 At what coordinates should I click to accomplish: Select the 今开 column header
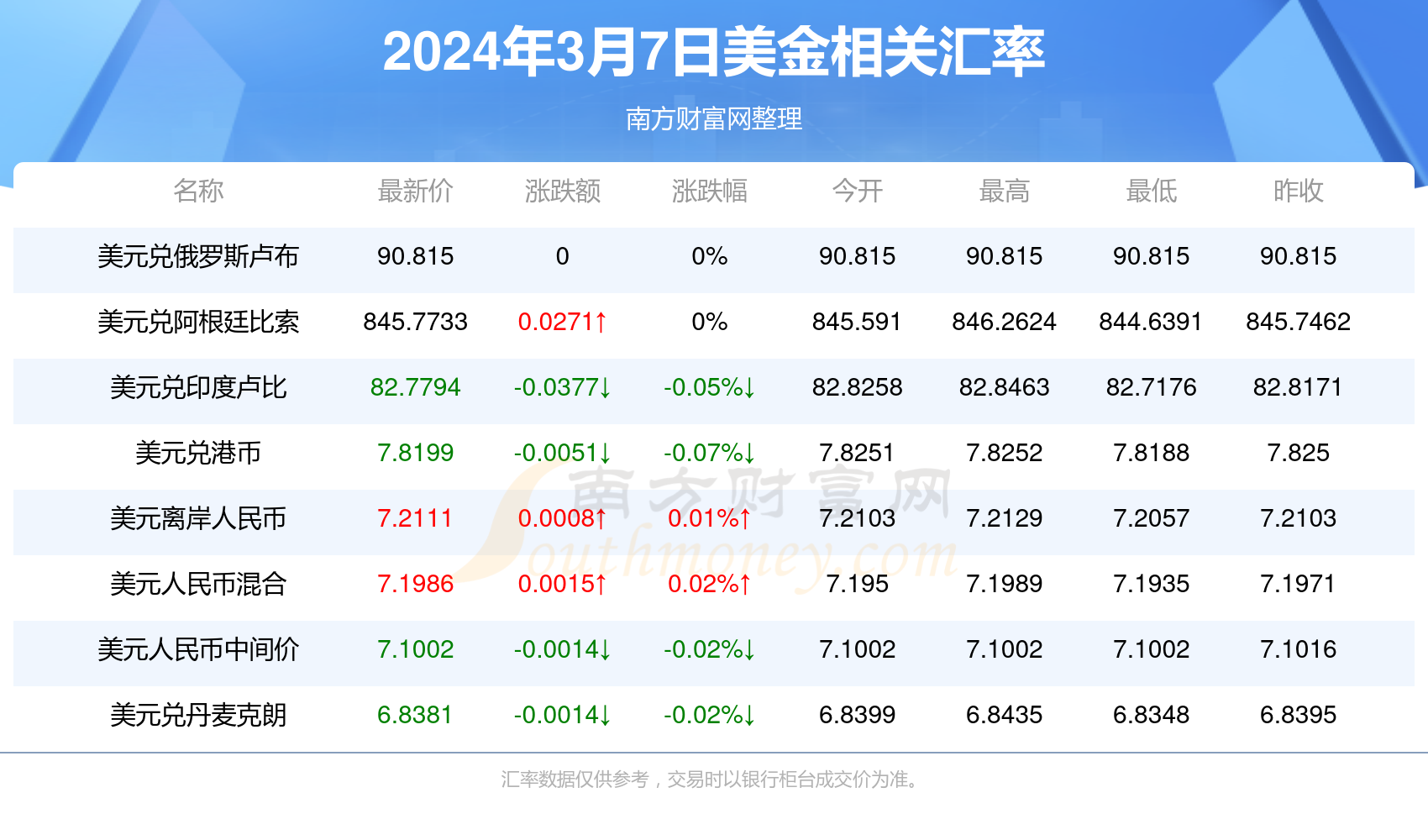pos(857,191)
